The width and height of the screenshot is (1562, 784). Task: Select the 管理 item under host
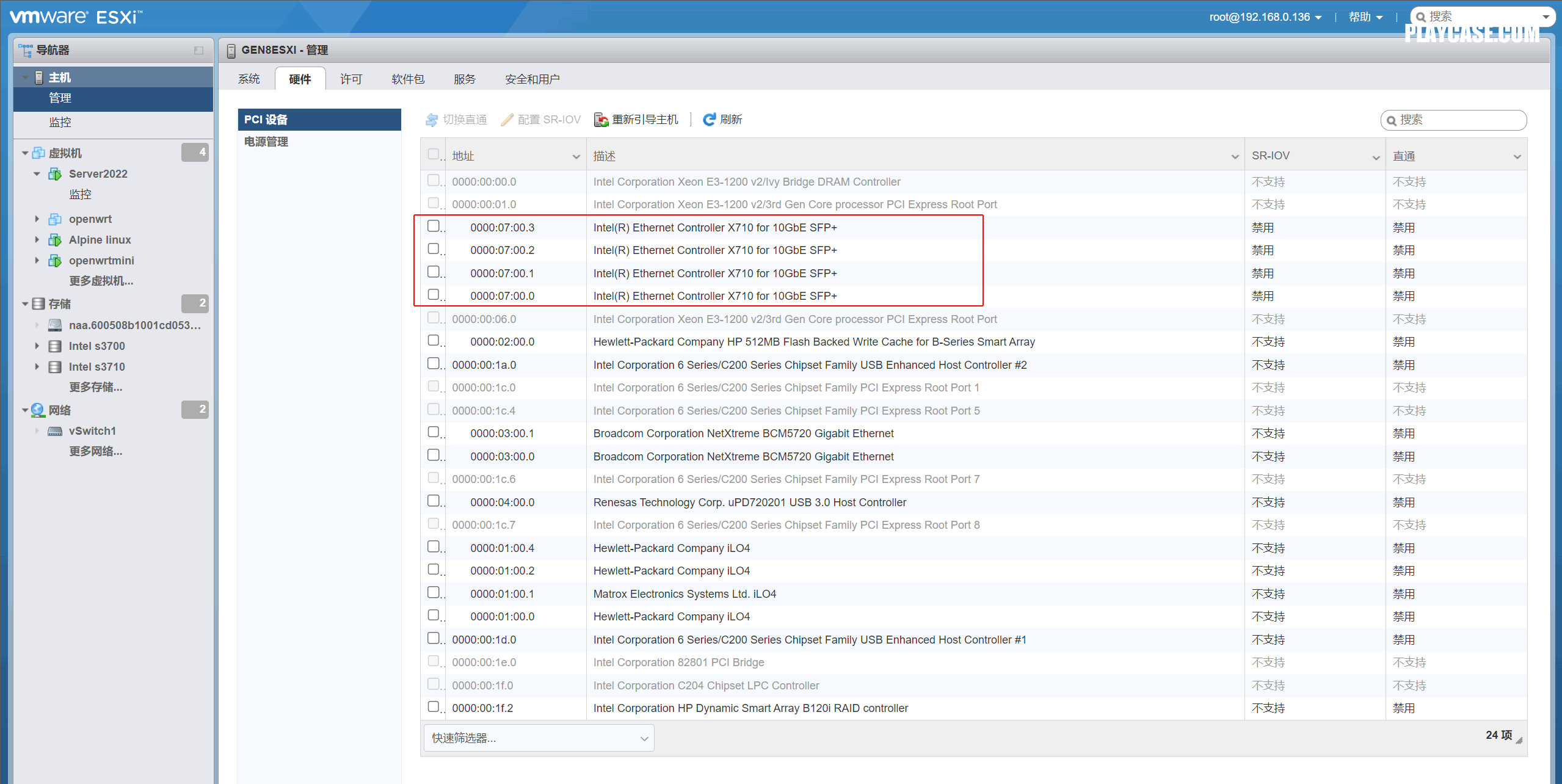(x=113, y=98)
